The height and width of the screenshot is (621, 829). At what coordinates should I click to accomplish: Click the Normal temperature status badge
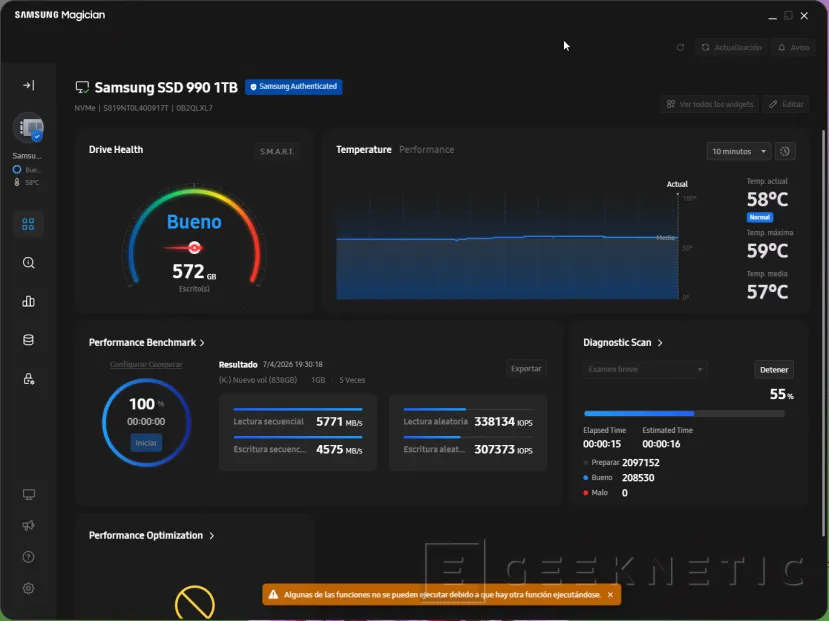pyautogui.click(x=760, y=217)
